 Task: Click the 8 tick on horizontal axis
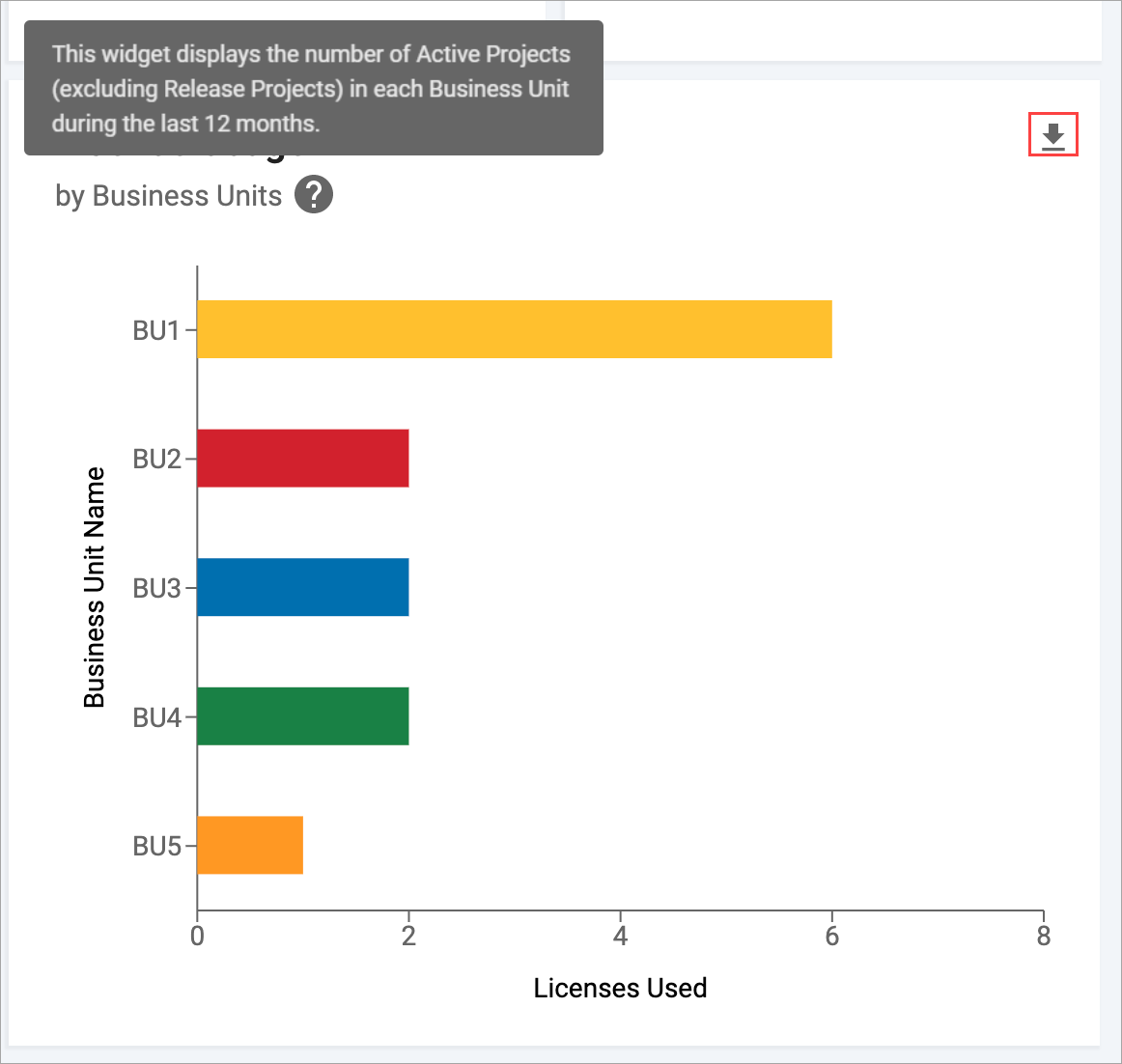coord(1043,936)
